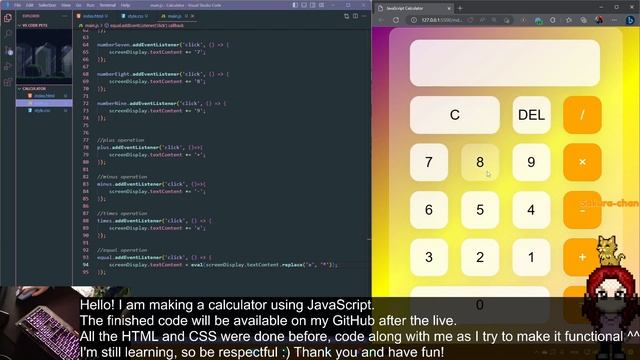Open the File menu in VS Code
The width and height of the screenshot is (640, 360).
(18, 5)
